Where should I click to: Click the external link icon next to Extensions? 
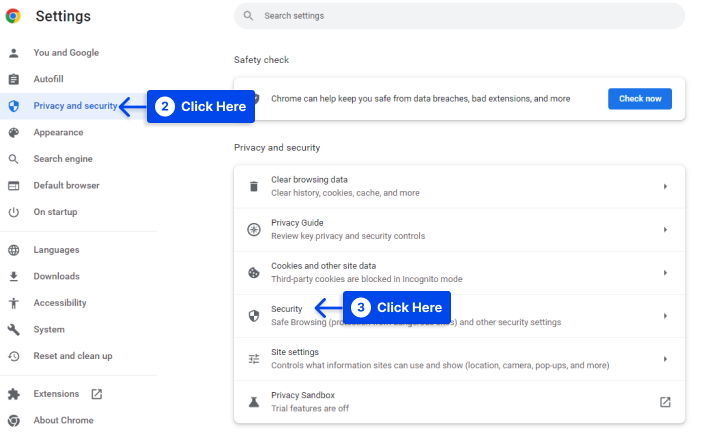click(x=97, y=394)
